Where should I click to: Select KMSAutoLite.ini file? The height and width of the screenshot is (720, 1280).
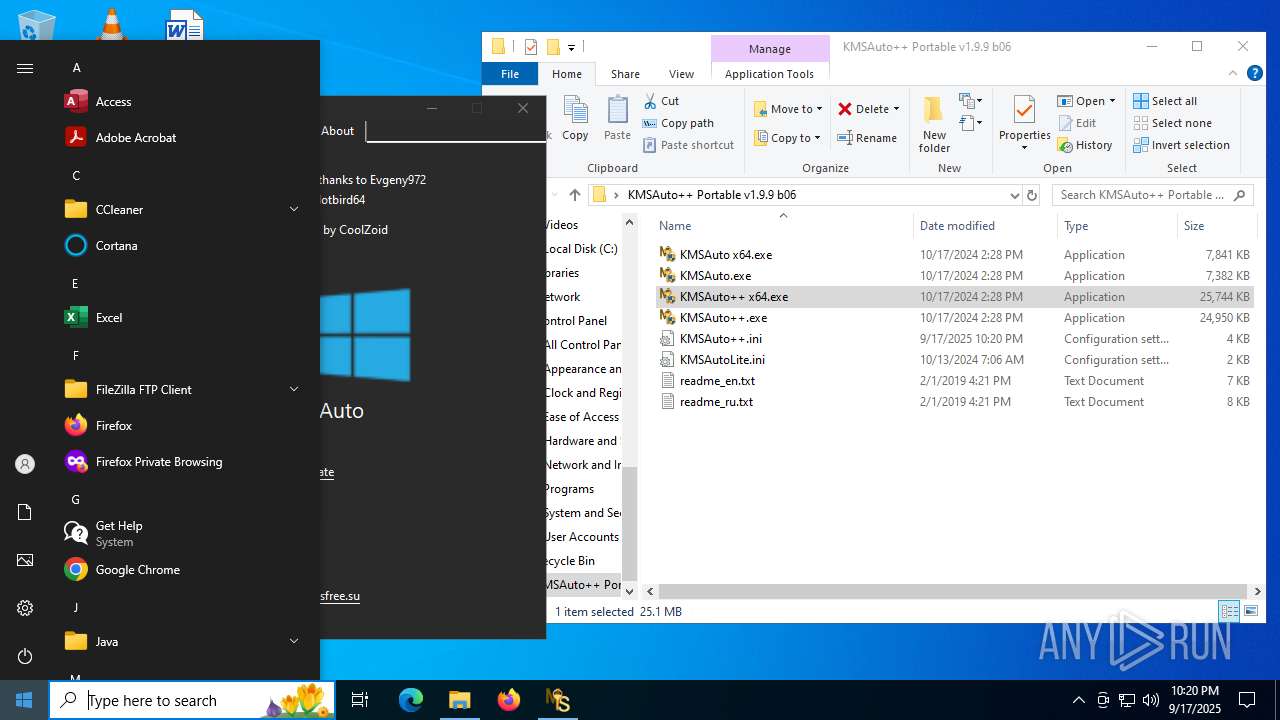tap(722, 360)
